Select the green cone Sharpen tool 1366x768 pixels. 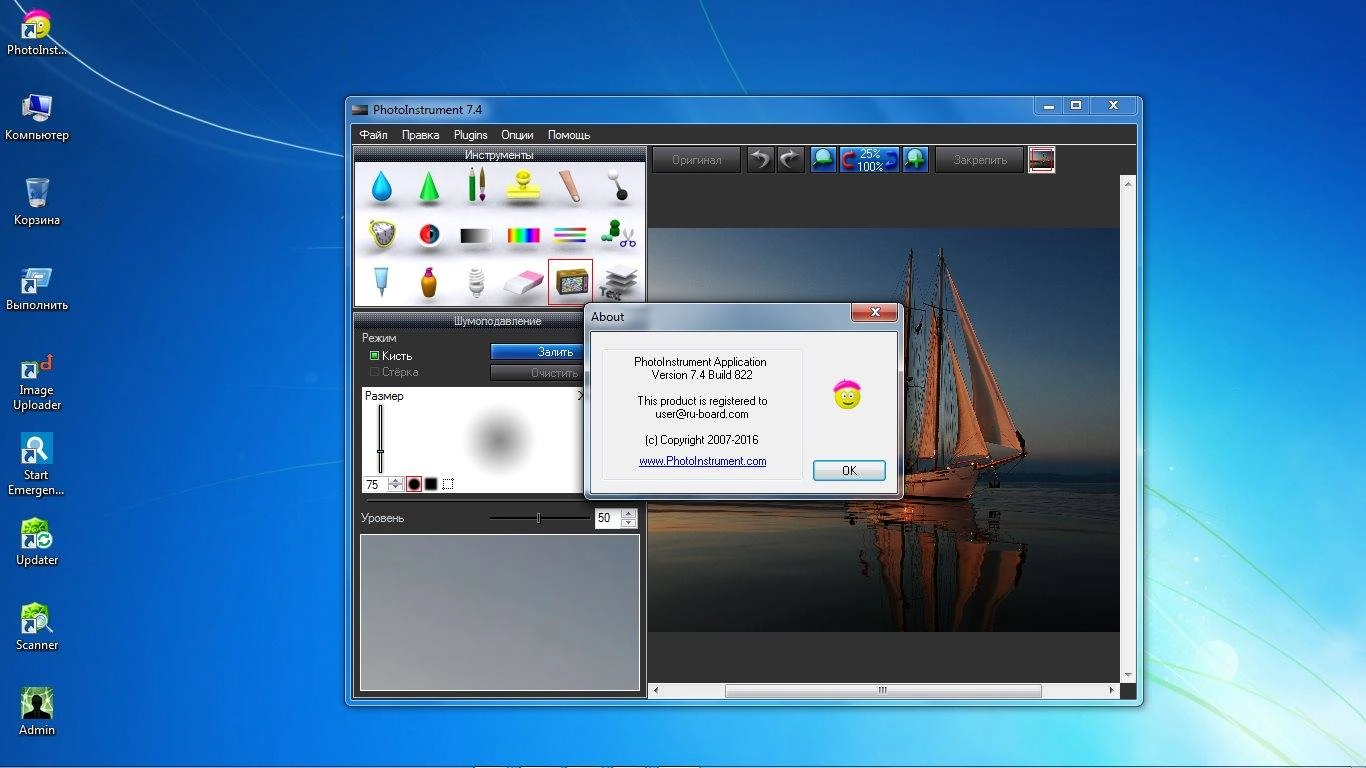(x=428, y=186)
